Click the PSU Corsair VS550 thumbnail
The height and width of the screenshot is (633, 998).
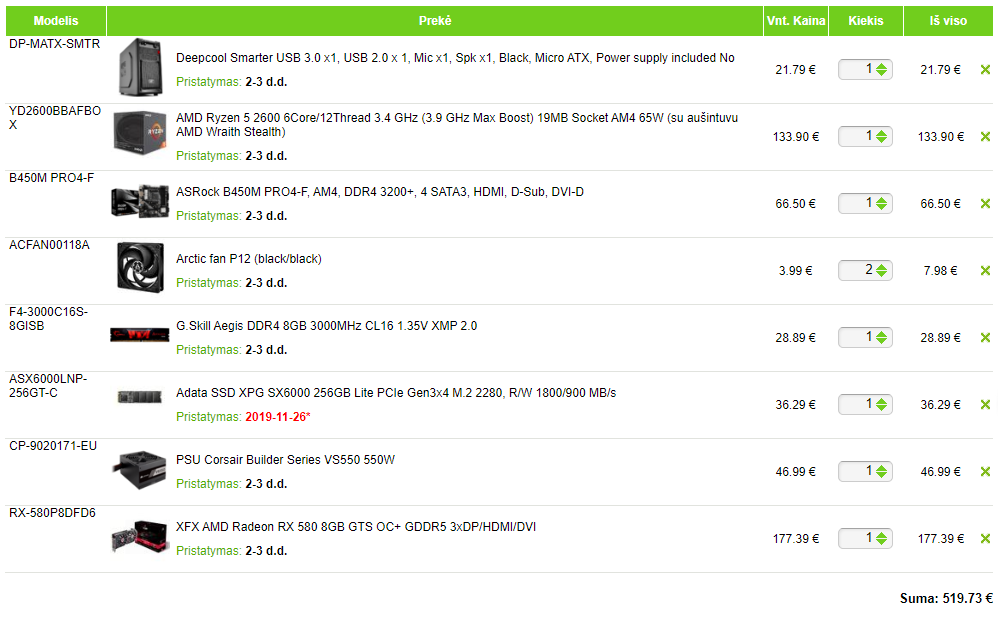tap(139, 470)
